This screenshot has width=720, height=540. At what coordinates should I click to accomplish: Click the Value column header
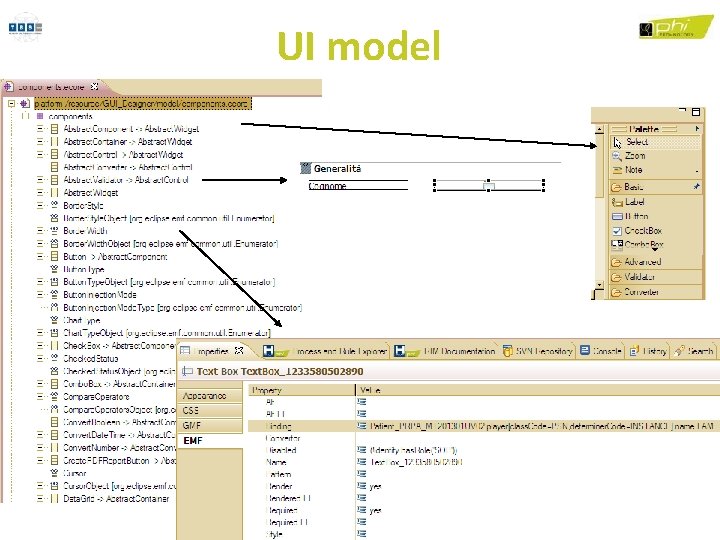[538, 390]
